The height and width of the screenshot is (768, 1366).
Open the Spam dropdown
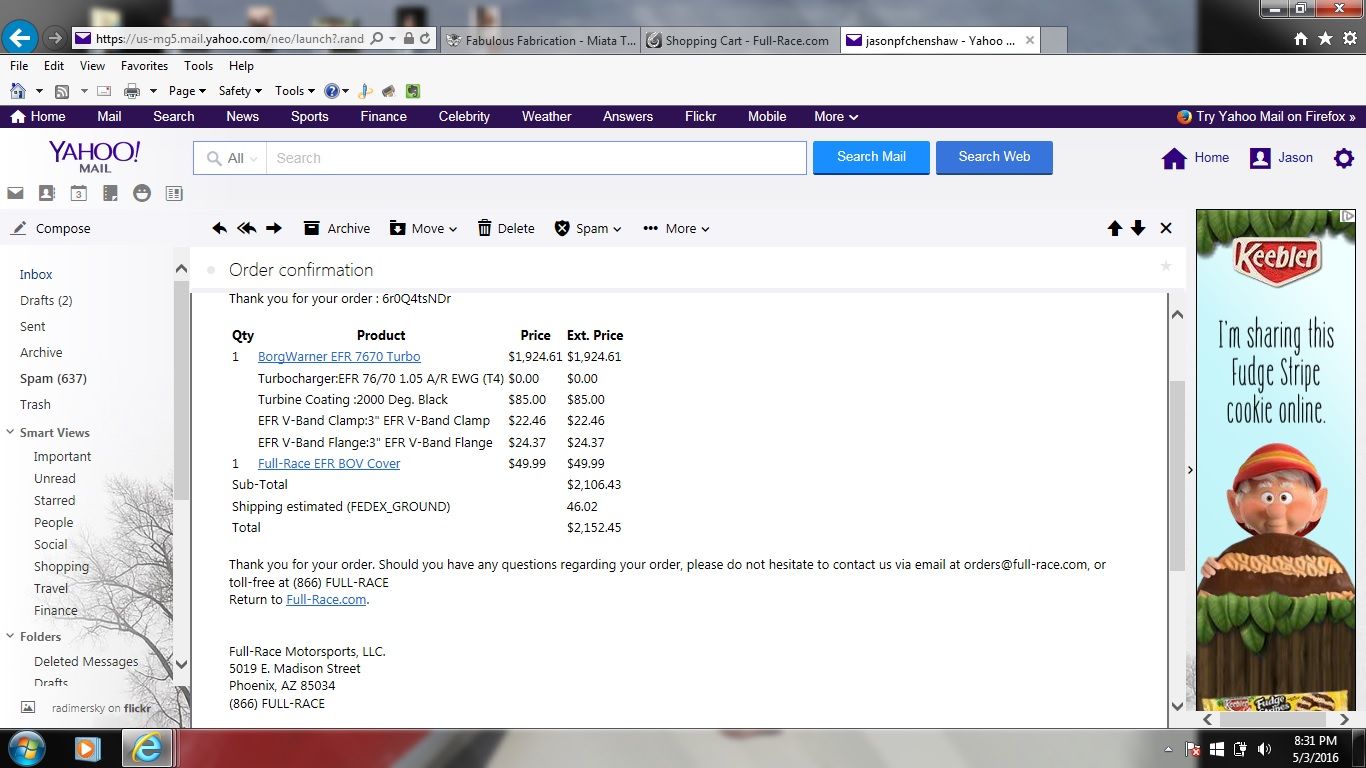point(588,228)
